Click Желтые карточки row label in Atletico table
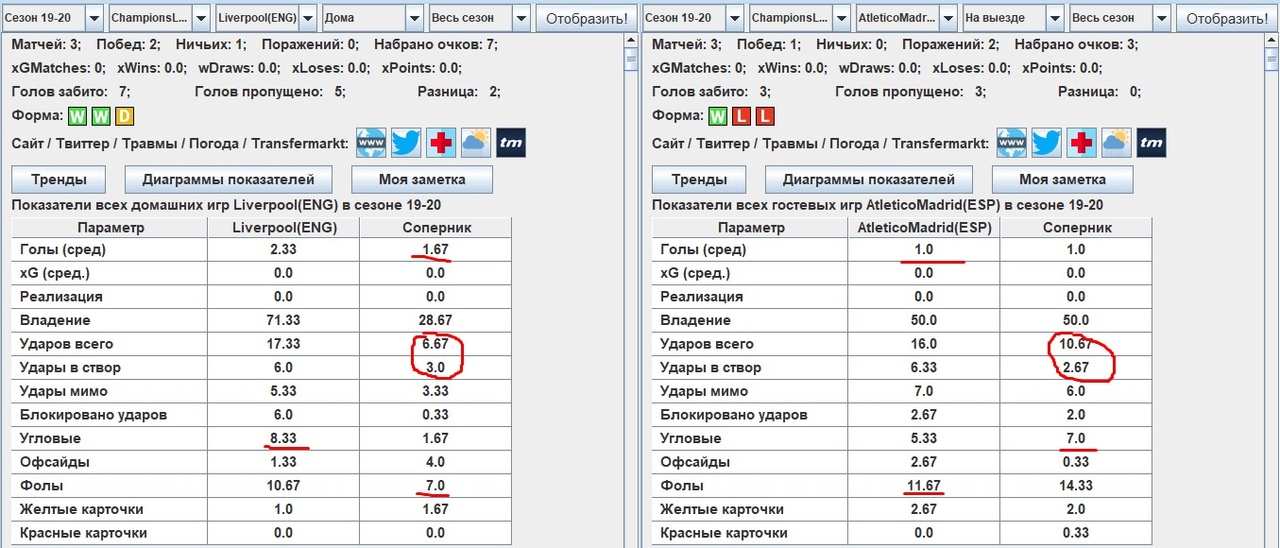Viewport: 1280px width, 548px height. tap(724, 510)
